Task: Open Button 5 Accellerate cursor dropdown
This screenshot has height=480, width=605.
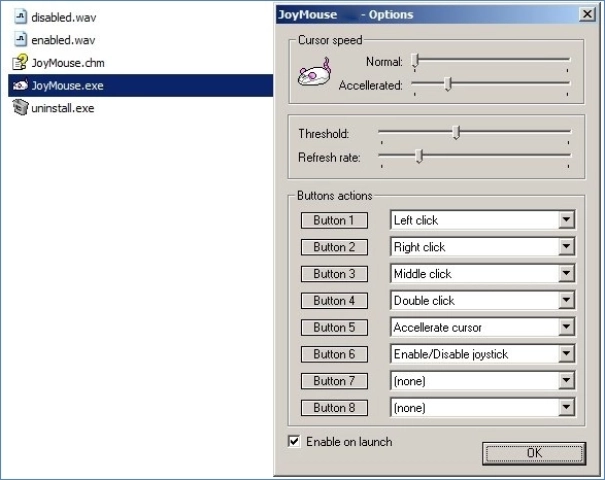Action: 566,327
